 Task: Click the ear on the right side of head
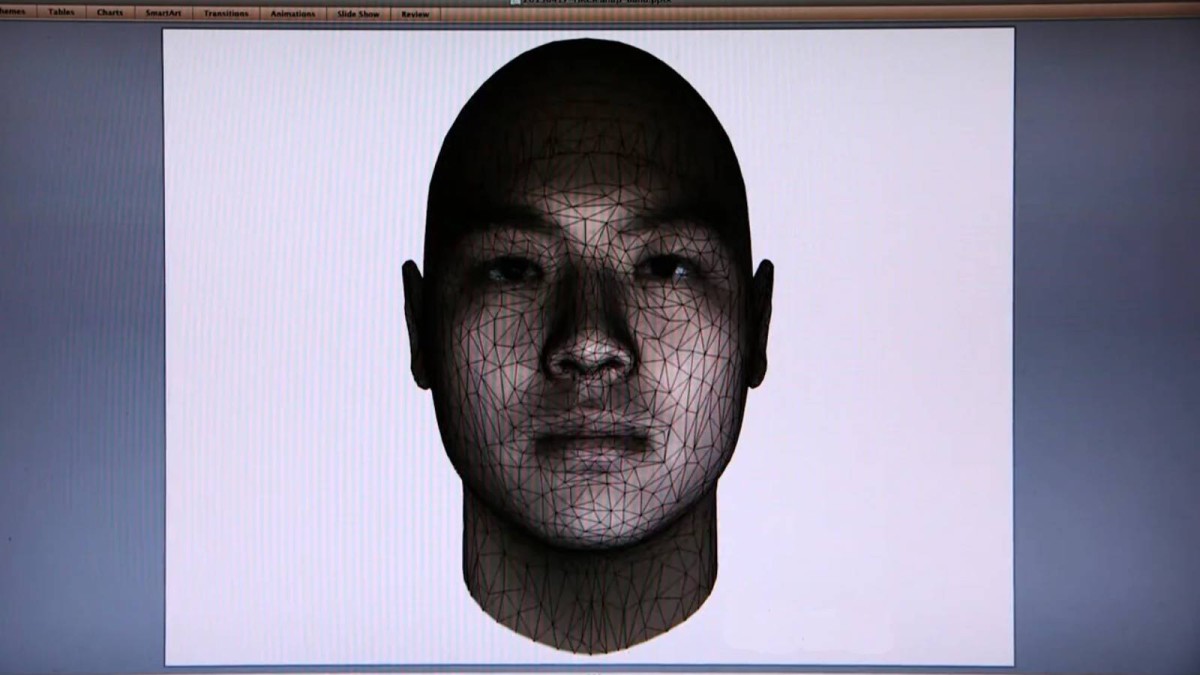761,320
